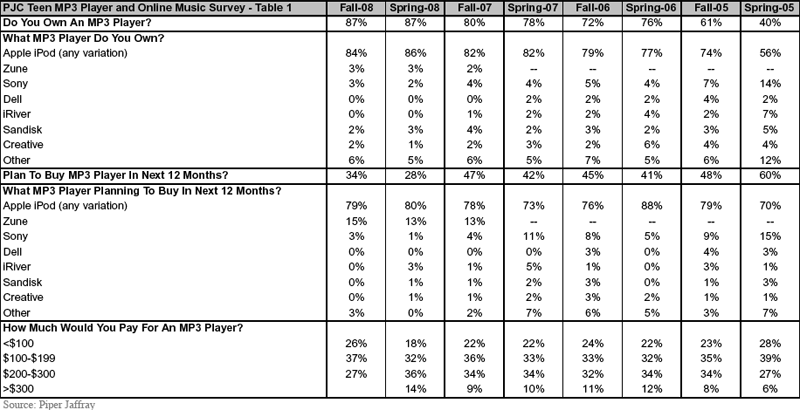Click 18% under <$100 in Spring-08
This screenshot has width=800, height=410.
415,343
